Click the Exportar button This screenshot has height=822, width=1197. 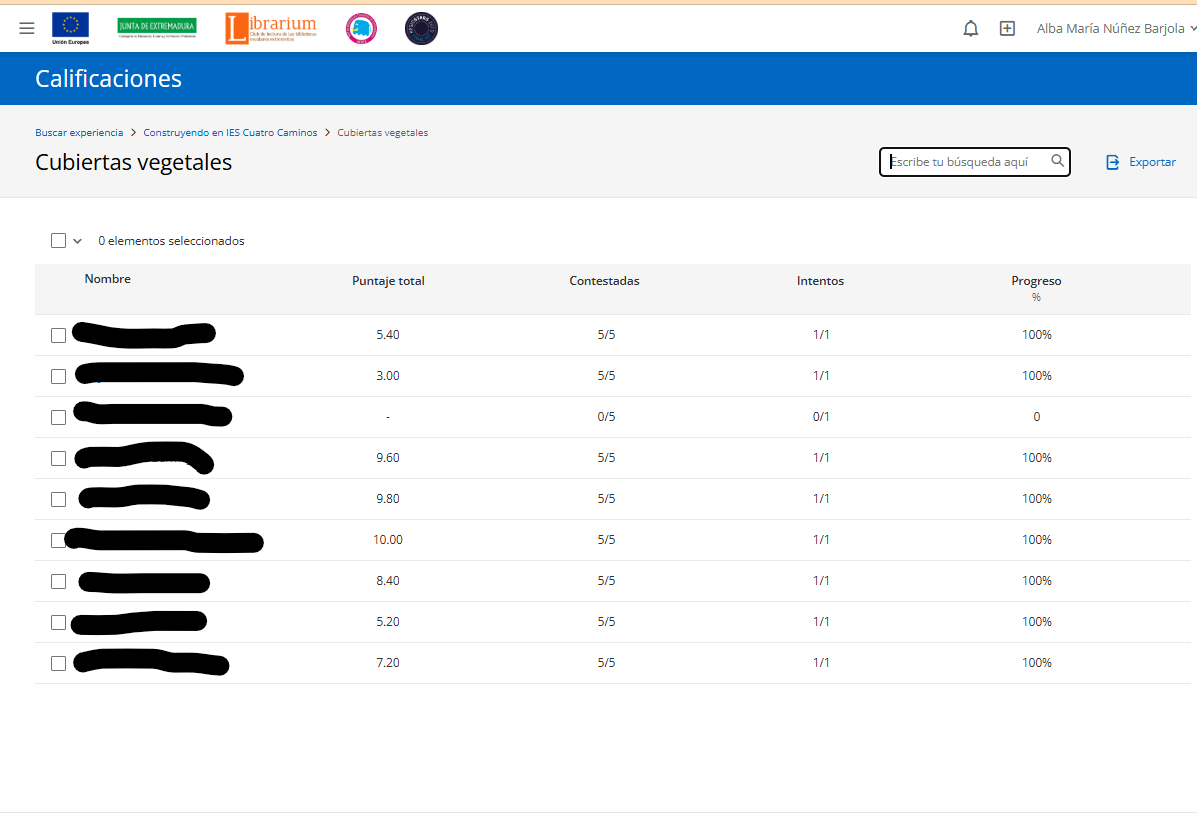click(1141, 162)
